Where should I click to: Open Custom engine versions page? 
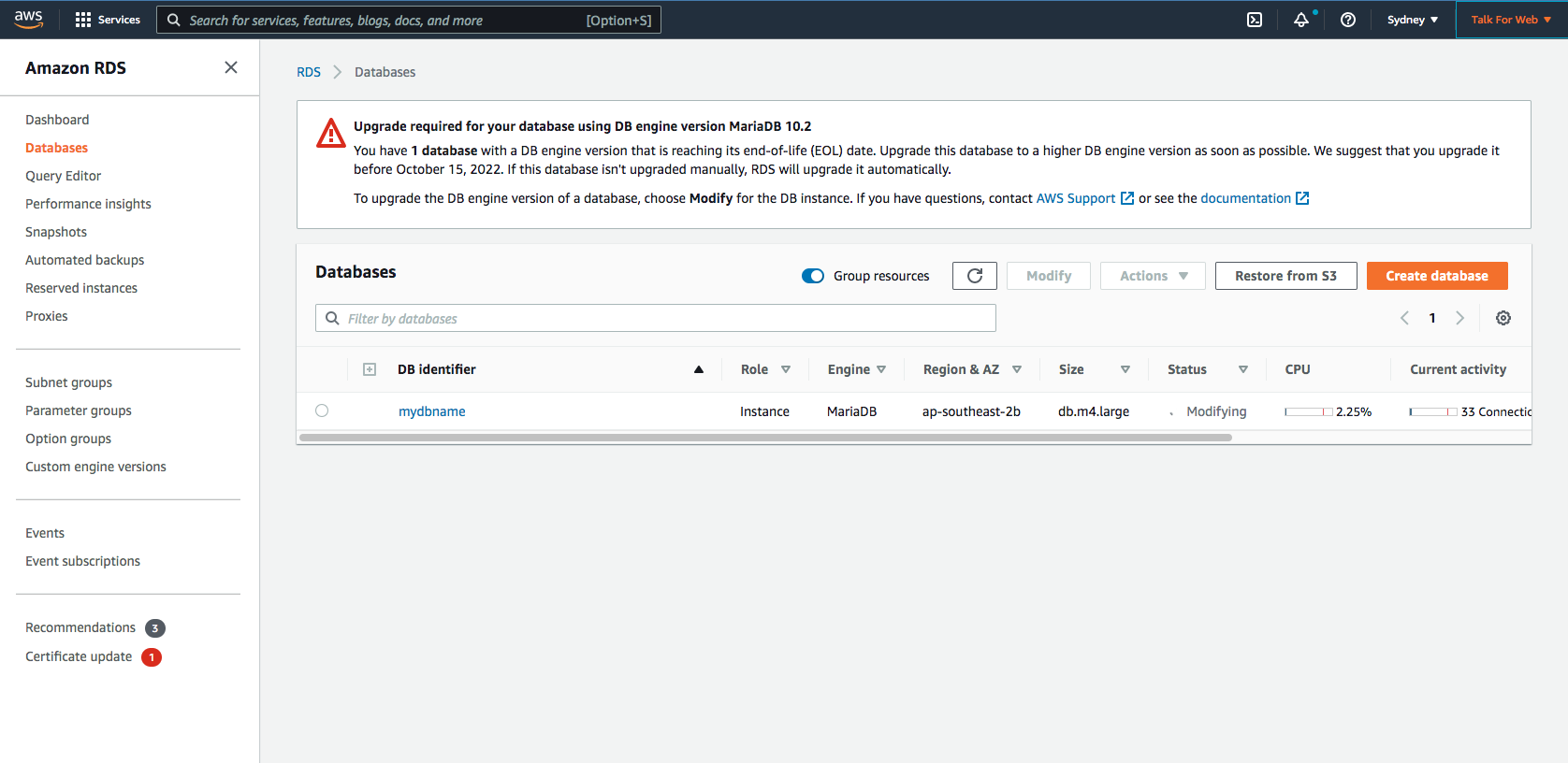coord(95,467)
